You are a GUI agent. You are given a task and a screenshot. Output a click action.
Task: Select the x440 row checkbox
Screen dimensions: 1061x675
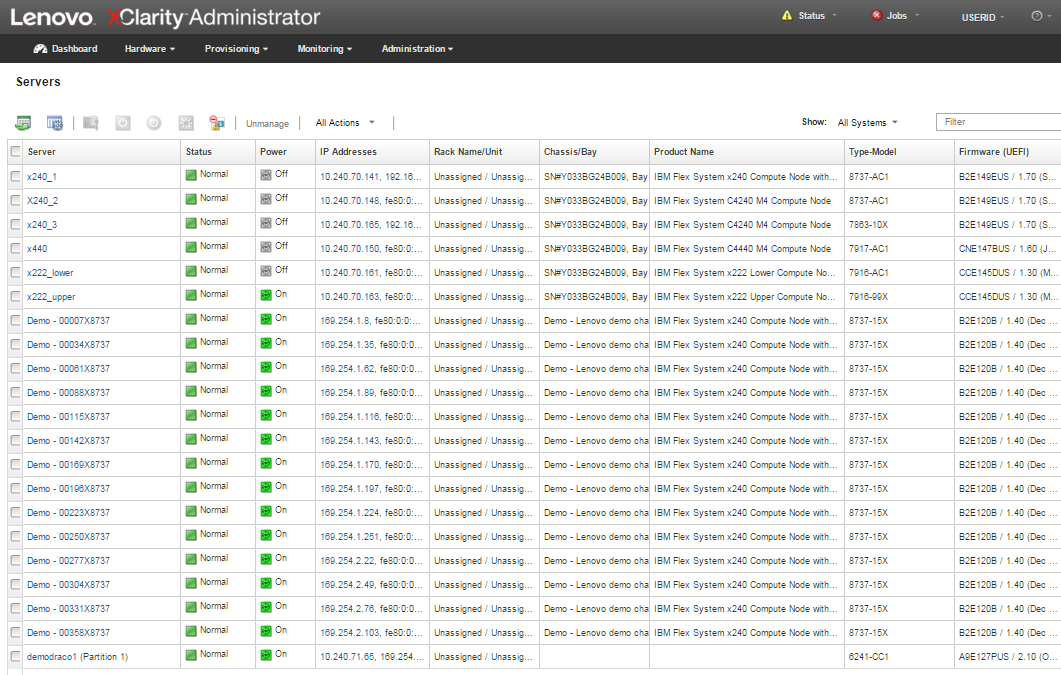pos(15,248)
